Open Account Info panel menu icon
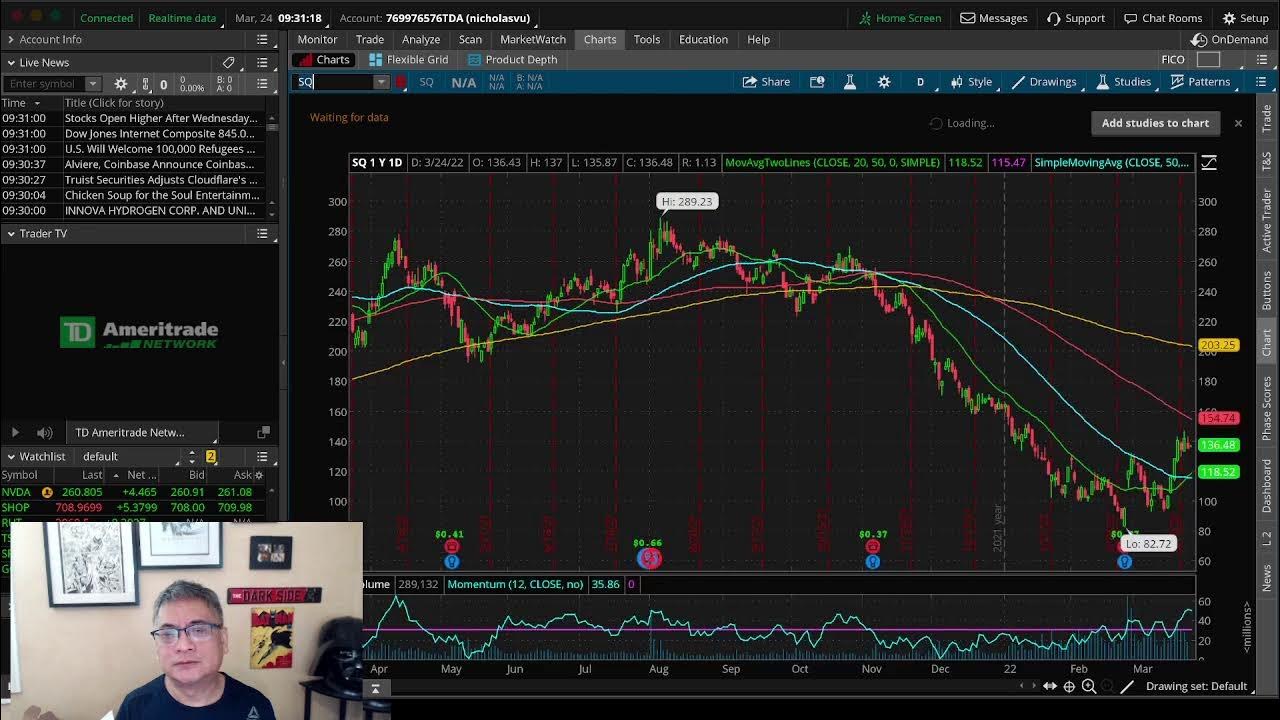The image size is (1280, 720). [262, 39]
